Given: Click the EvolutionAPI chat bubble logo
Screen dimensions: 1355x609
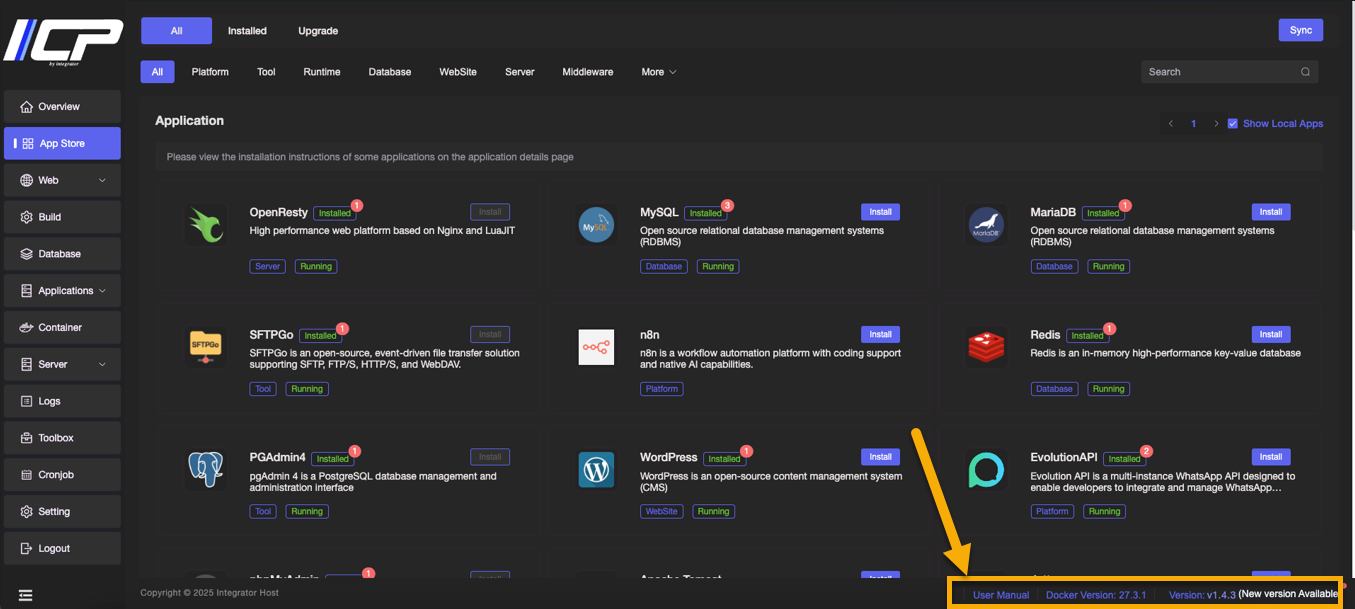Looking at the screenshot, I should 987,469.
